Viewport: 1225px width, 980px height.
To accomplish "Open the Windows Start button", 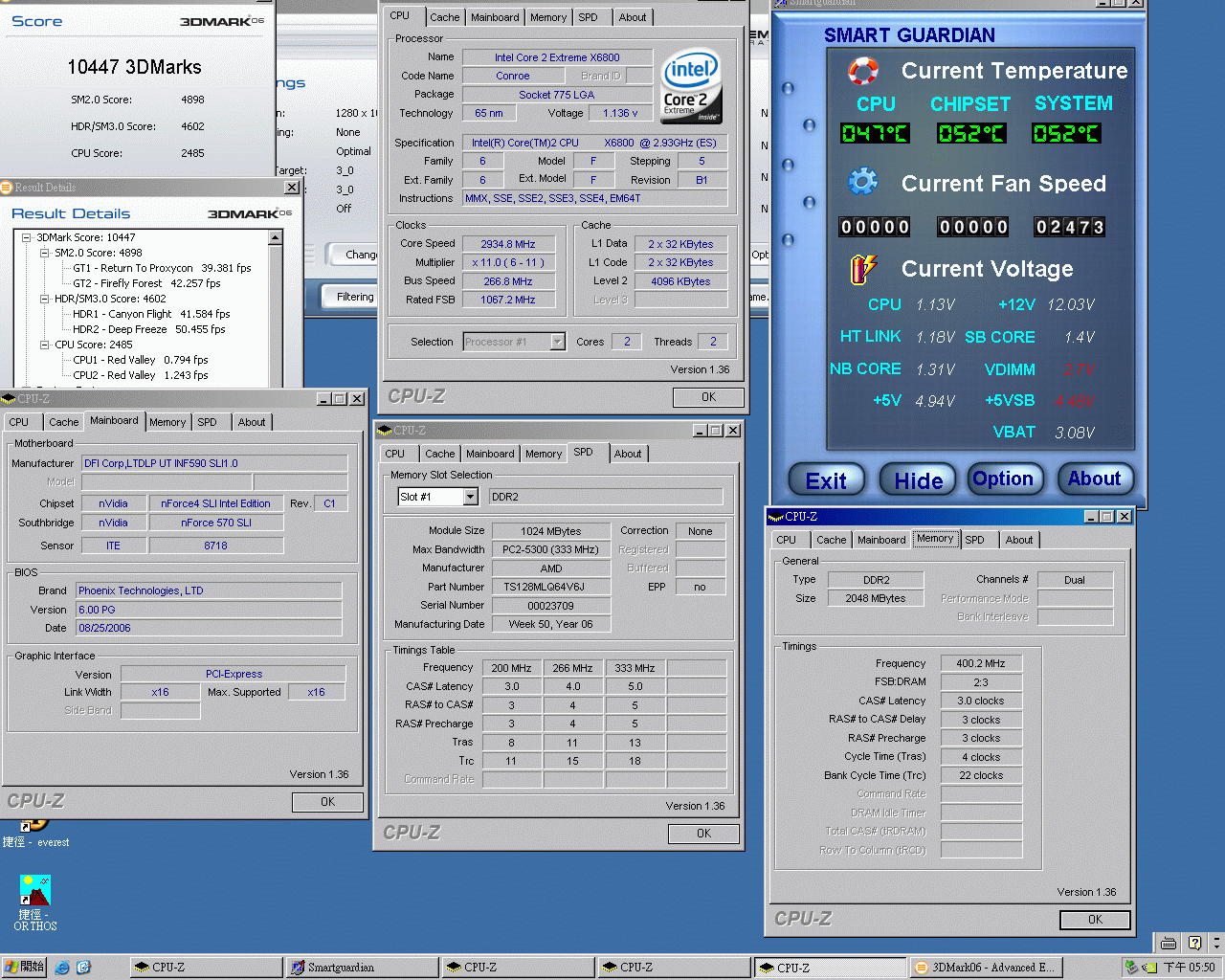I will [24, 967].
